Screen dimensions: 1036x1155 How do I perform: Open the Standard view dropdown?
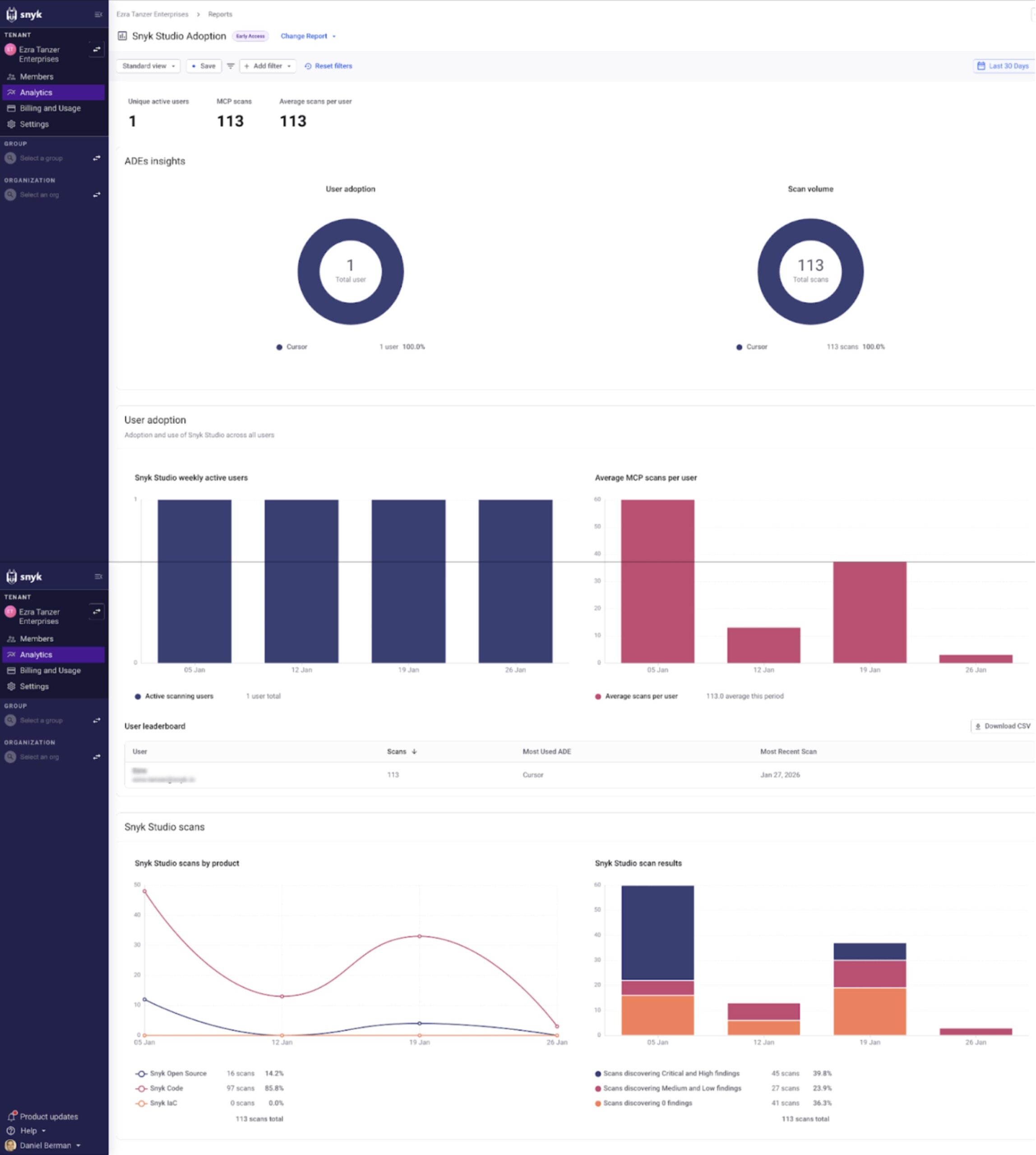148,66
